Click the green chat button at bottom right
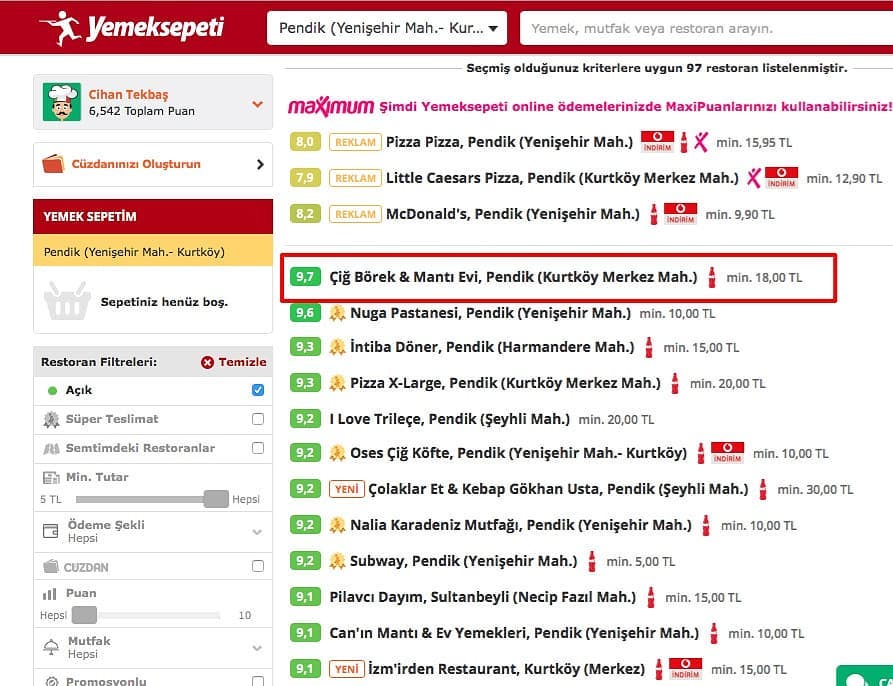Image resolution: width=893 pixels, height=686 pixels. [866, 676]
